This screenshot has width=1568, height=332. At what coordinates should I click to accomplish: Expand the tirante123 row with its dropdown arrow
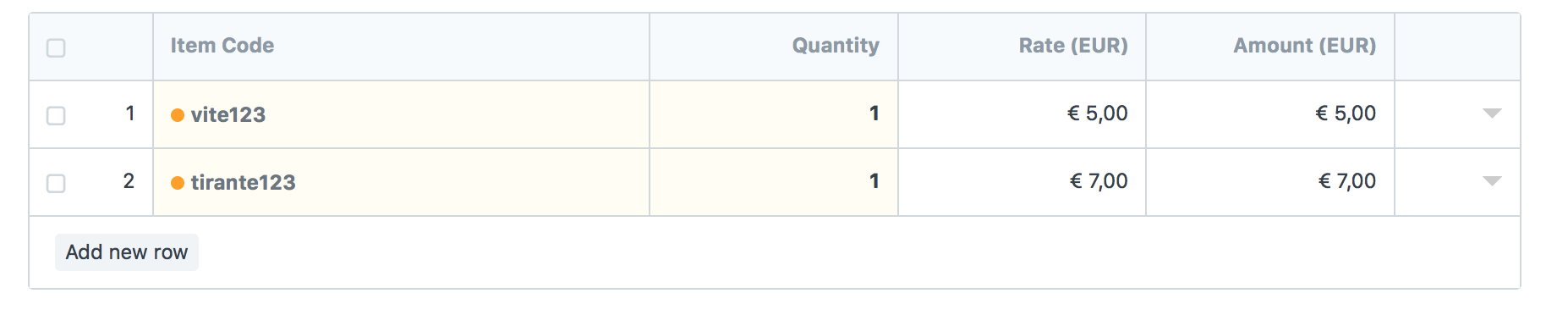1492,181
